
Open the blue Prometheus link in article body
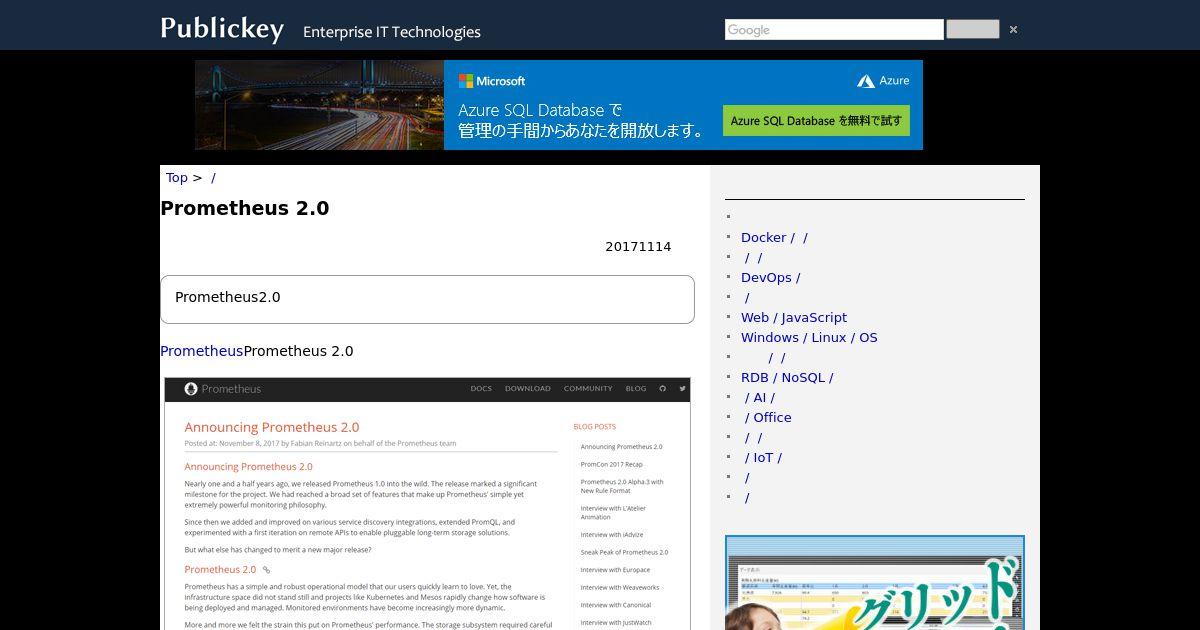click(201, 351)
